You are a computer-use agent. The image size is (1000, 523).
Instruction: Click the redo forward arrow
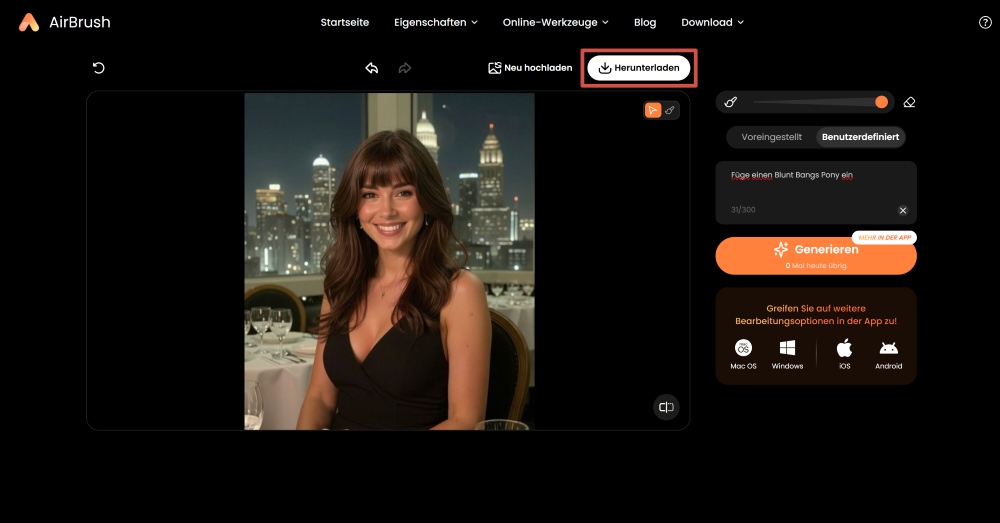[405, 68]
